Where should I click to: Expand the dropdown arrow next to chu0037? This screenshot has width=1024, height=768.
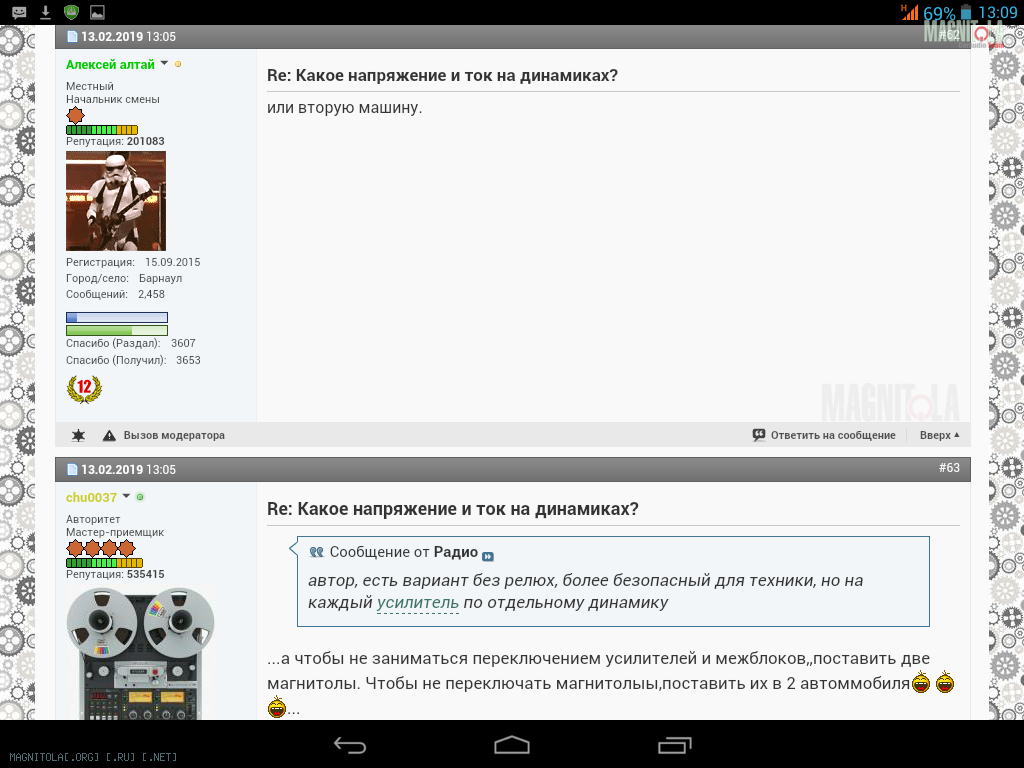127,497
